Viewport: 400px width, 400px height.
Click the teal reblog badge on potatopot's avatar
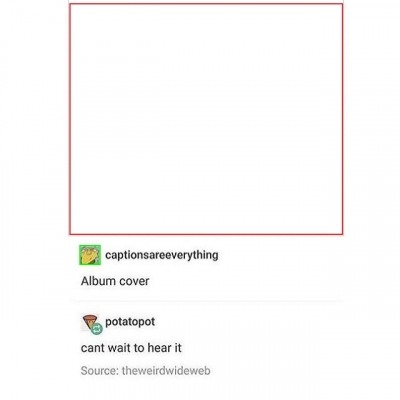[x=97, y=329]
